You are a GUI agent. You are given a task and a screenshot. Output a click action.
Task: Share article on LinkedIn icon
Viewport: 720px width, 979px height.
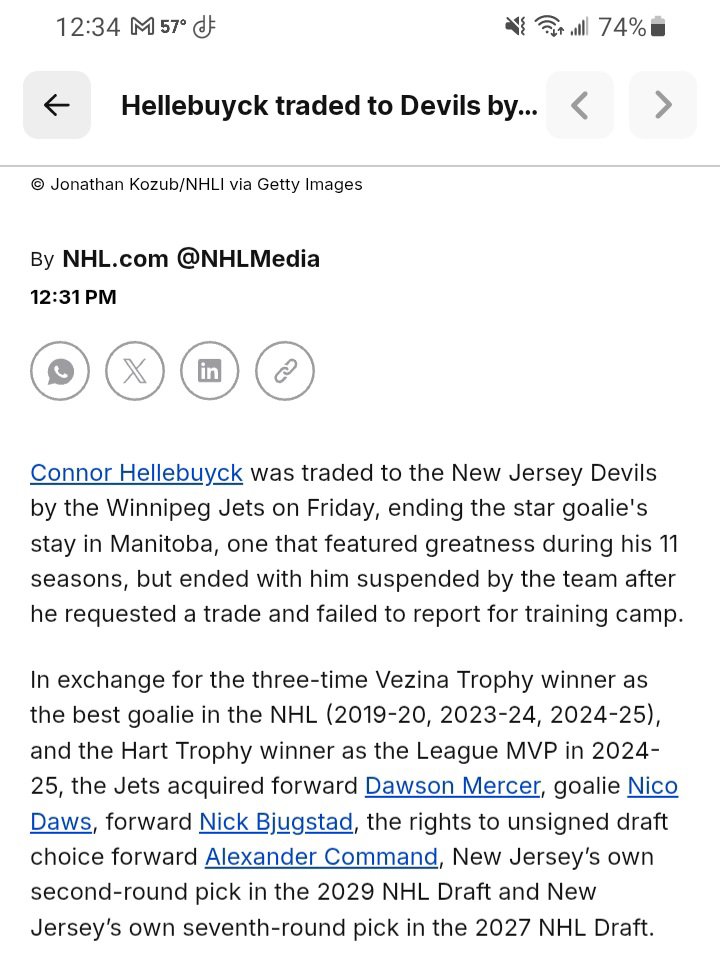pyautogui.click(x=210, y=371)
